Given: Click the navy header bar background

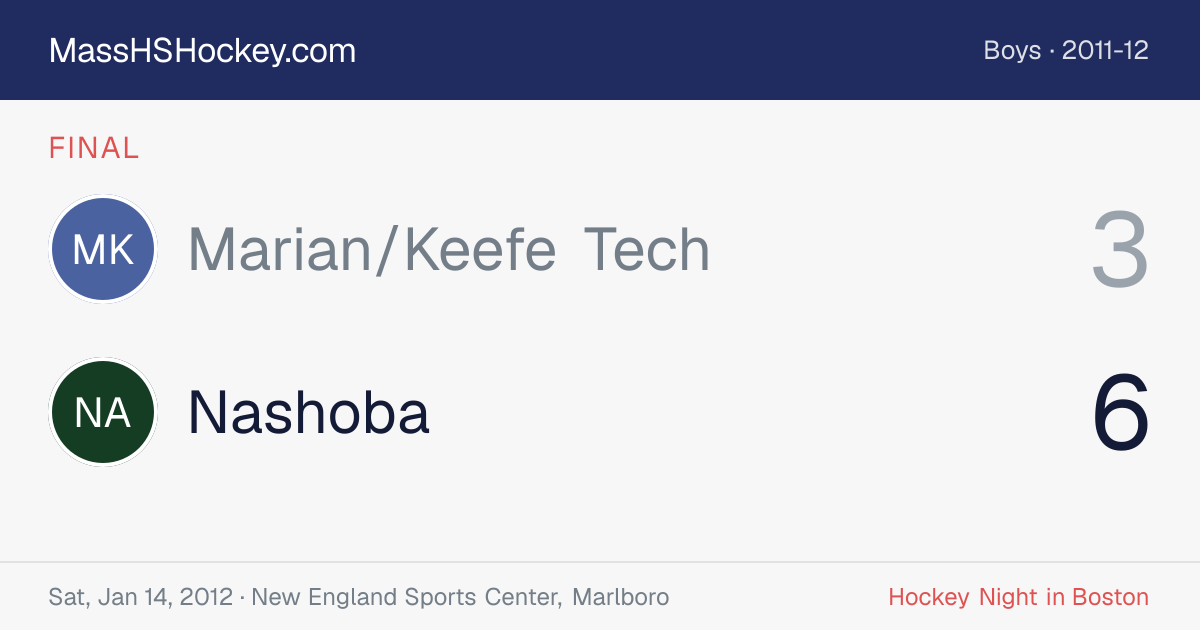Looking at the screenshot, I should (x=600, y=50).
